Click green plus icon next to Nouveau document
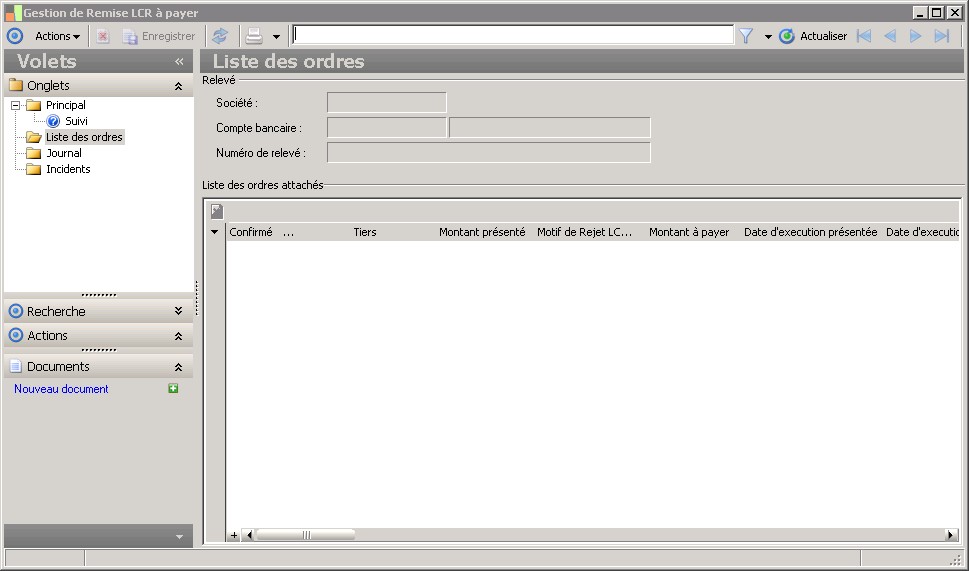Viewport: 969px width, 571px height. [x=173, y=388]
